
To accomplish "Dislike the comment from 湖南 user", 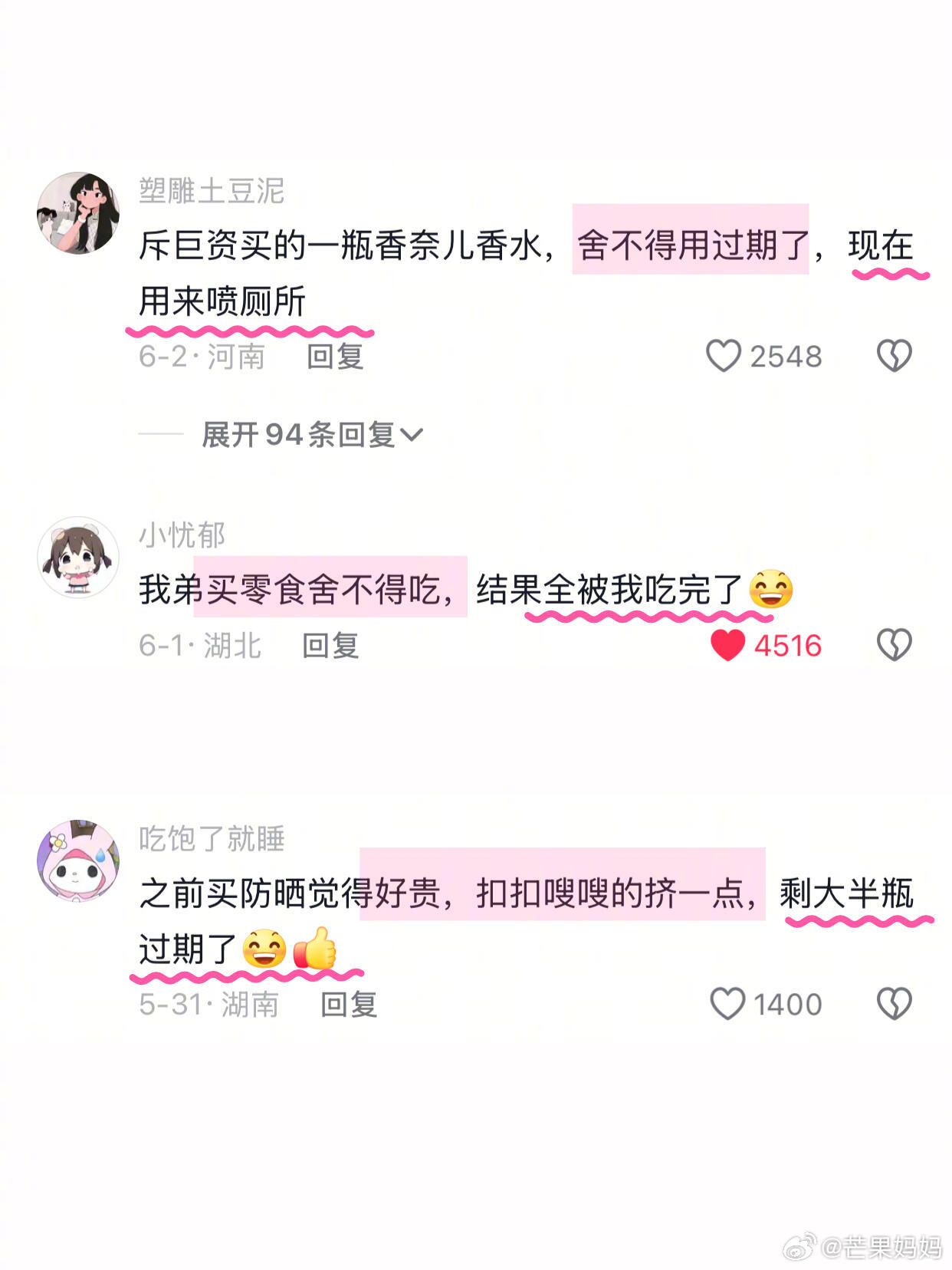I will coord(894,1004).
